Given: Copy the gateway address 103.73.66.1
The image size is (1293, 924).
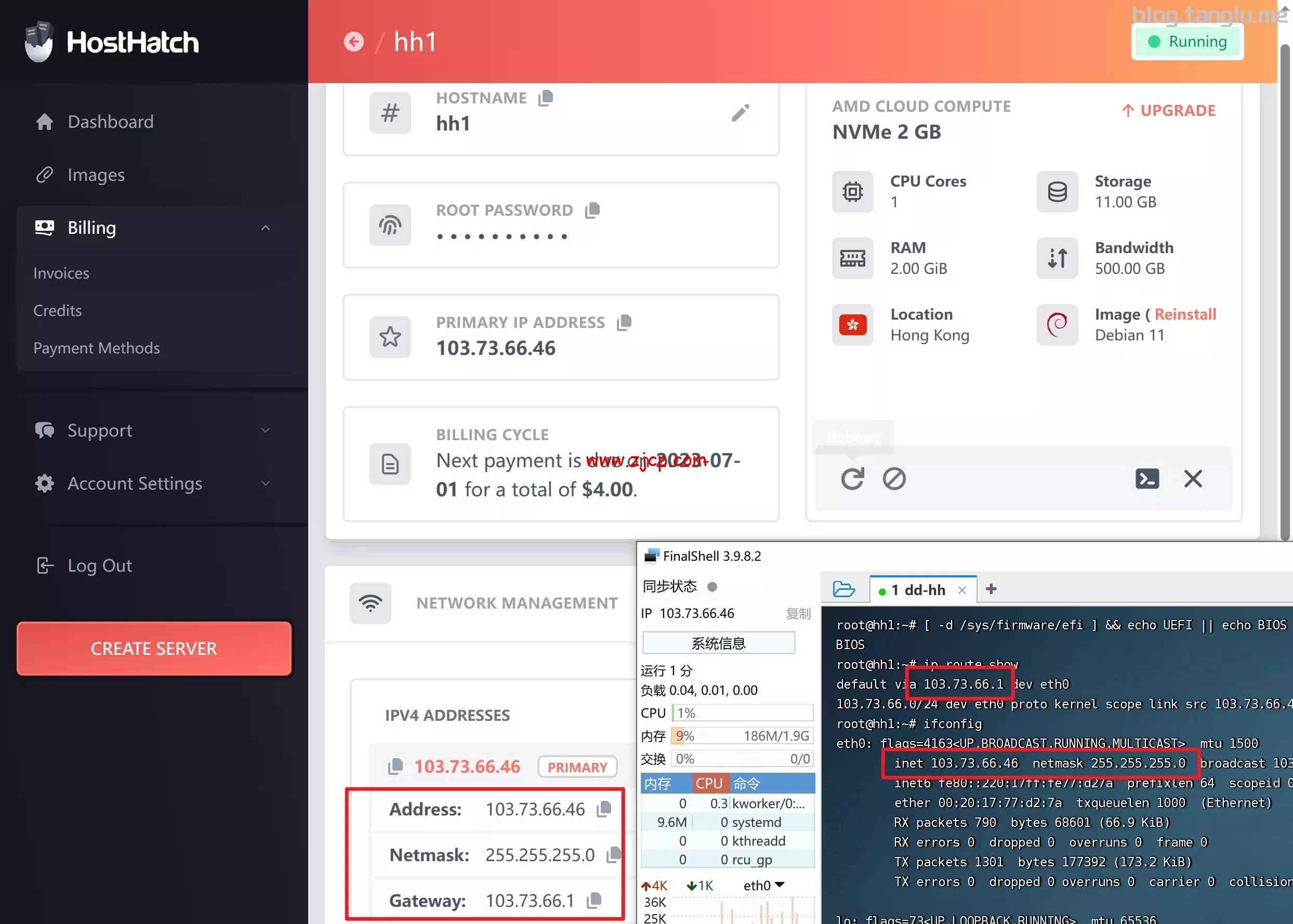Looking at the screenshot, I should pos(593,900).
